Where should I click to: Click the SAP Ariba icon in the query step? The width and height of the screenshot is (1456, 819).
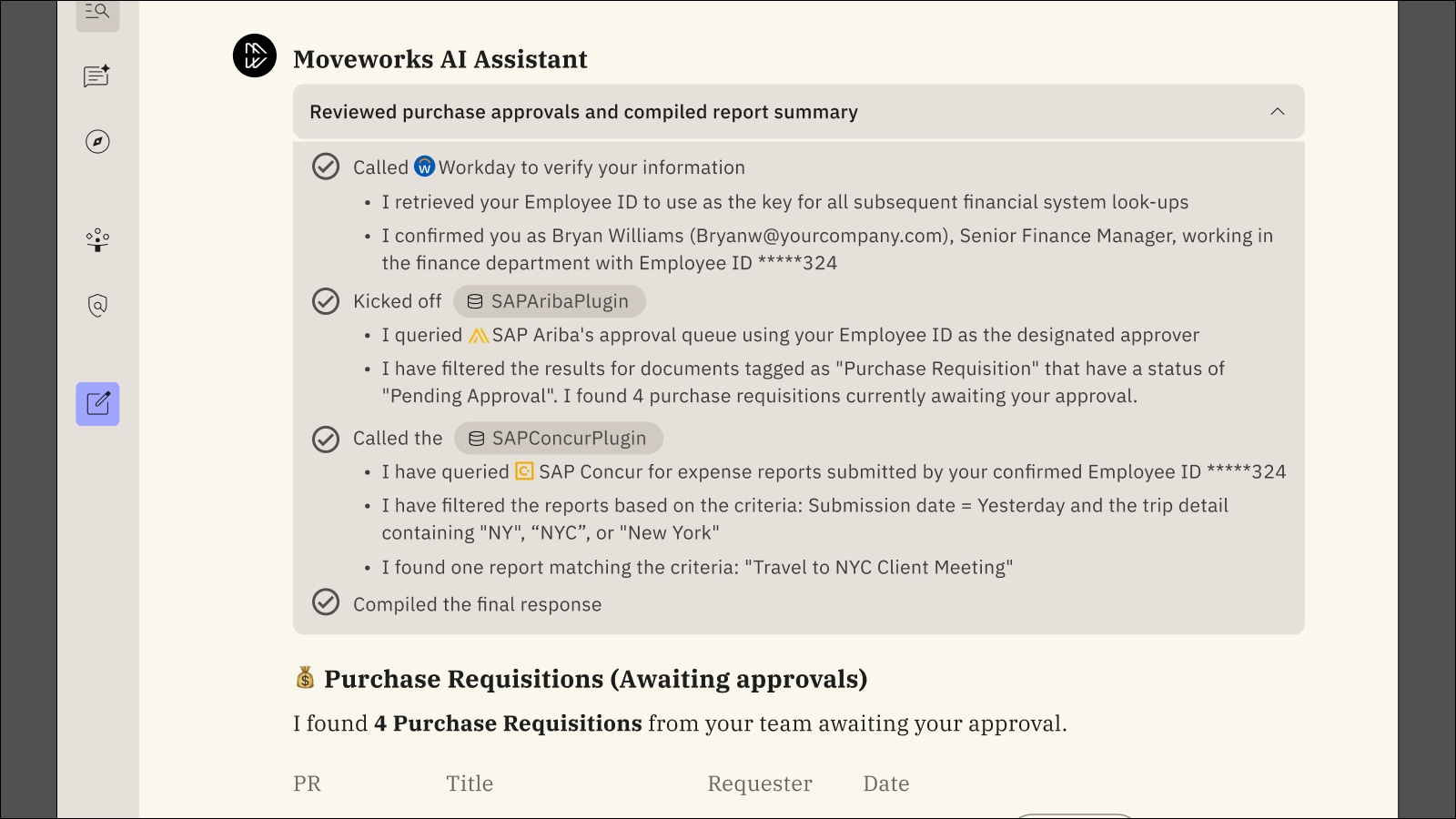pyautogui.click(x=480, y=335)
